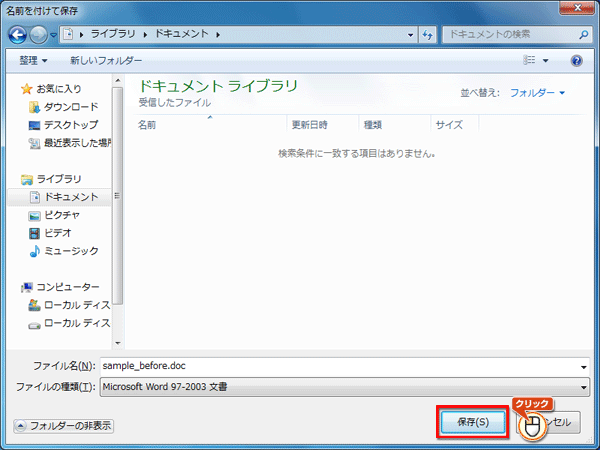600x450 pixels.
Task: Click the ピクチャ image icon
Action: [x=34, y=216]
